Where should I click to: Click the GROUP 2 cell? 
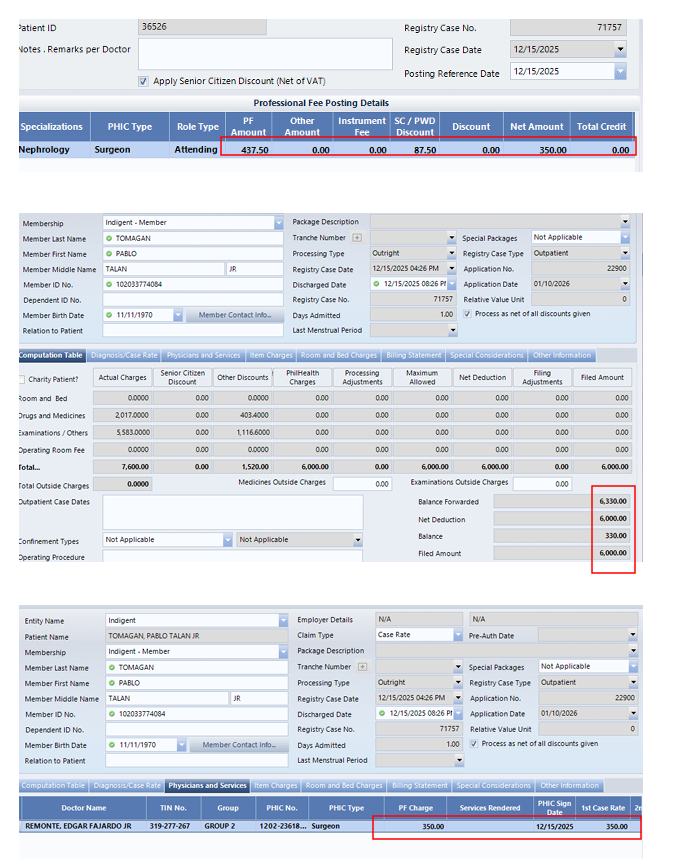pyautogui.click(x=227, y=826)
